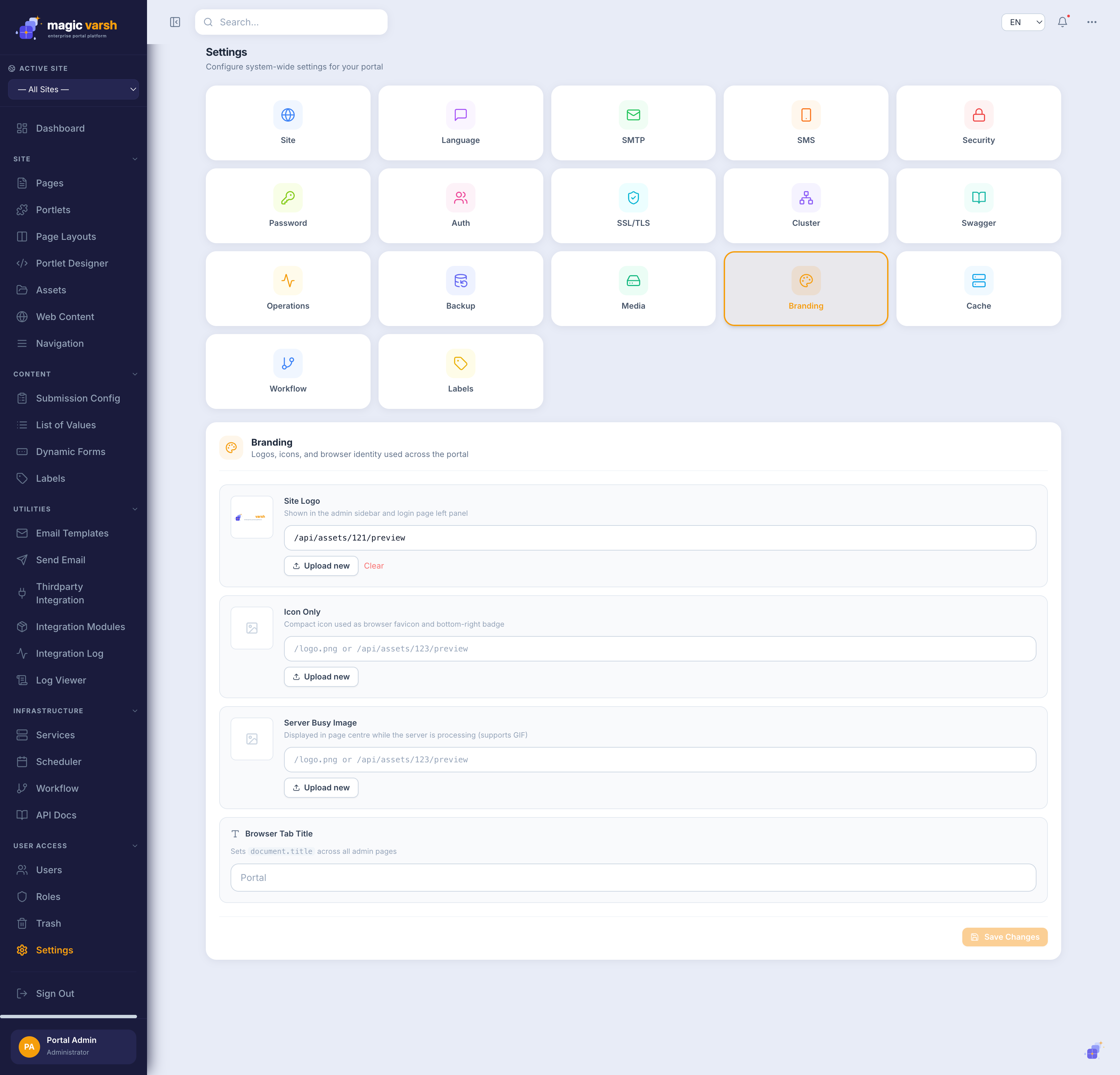Click the floating magic varsh badge icon
Image resolution: width=1120 pixels, height=1075 pixels.
[x=1093, y=1050]
